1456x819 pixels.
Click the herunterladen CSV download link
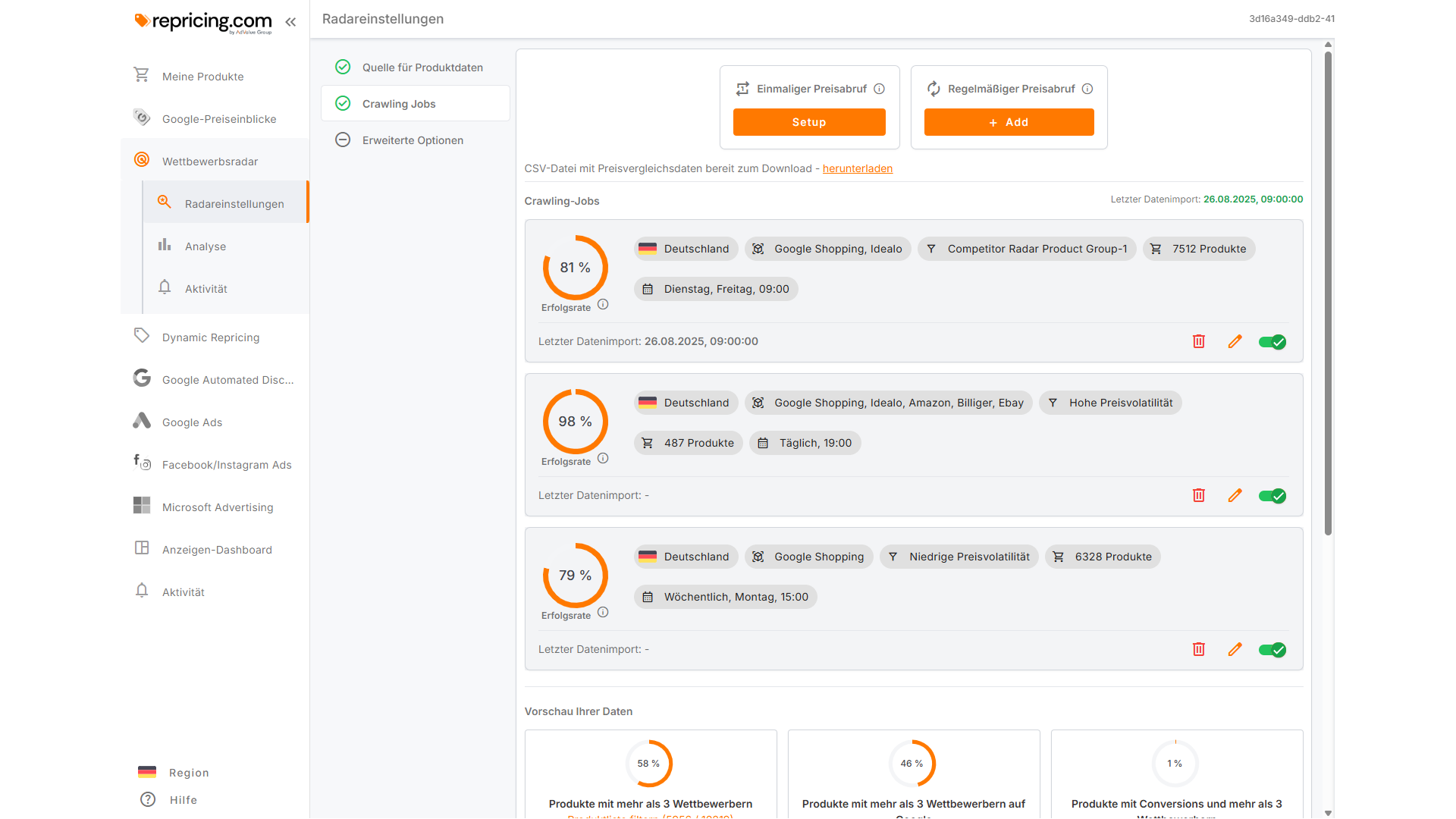(858, 168)
